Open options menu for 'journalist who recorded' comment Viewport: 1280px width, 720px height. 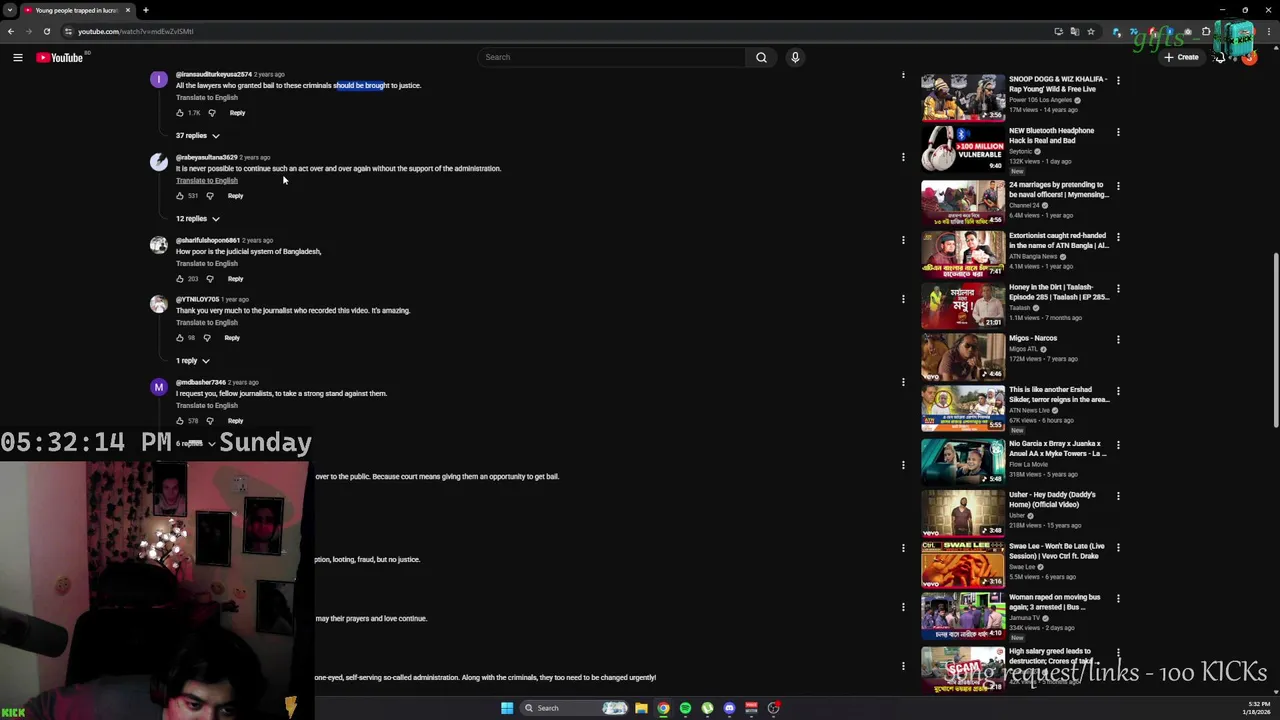pyautogui.click(x=903, y=299)
